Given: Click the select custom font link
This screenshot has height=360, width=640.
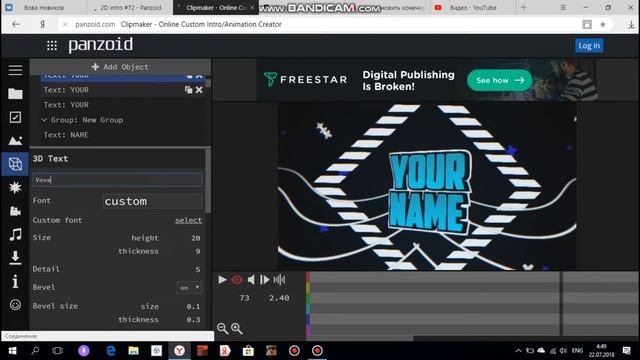Looking at the screenshot, I should [x=188, y=220].
